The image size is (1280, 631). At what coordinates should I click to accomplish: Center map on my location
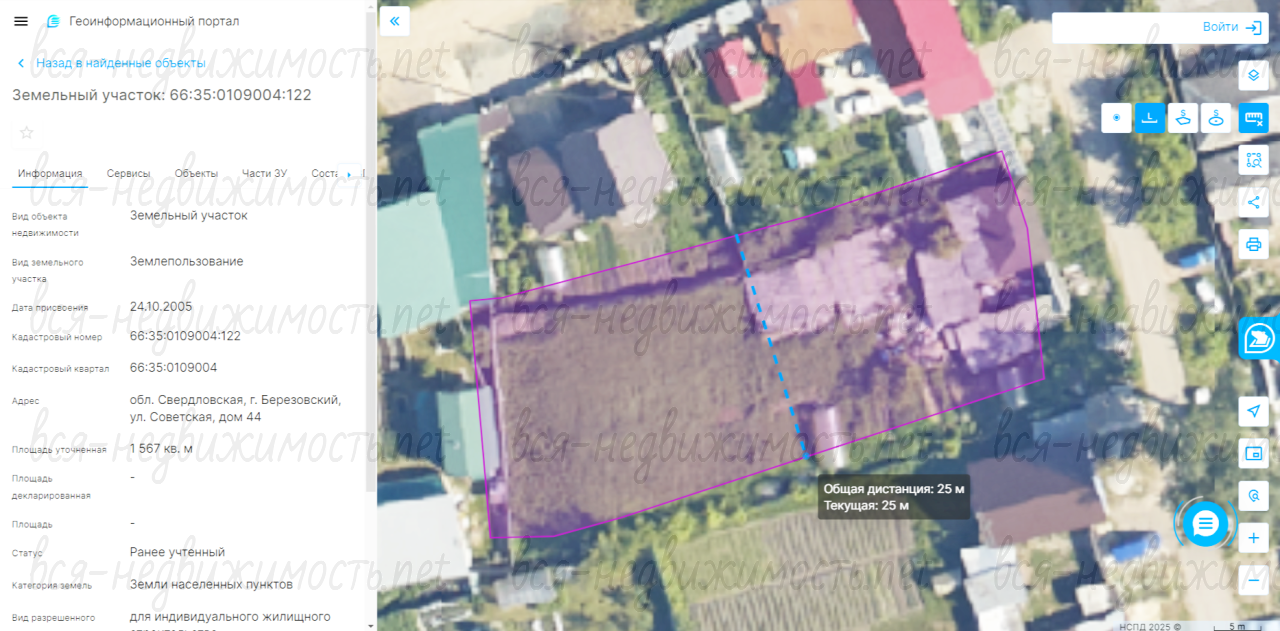point(1253,411)
